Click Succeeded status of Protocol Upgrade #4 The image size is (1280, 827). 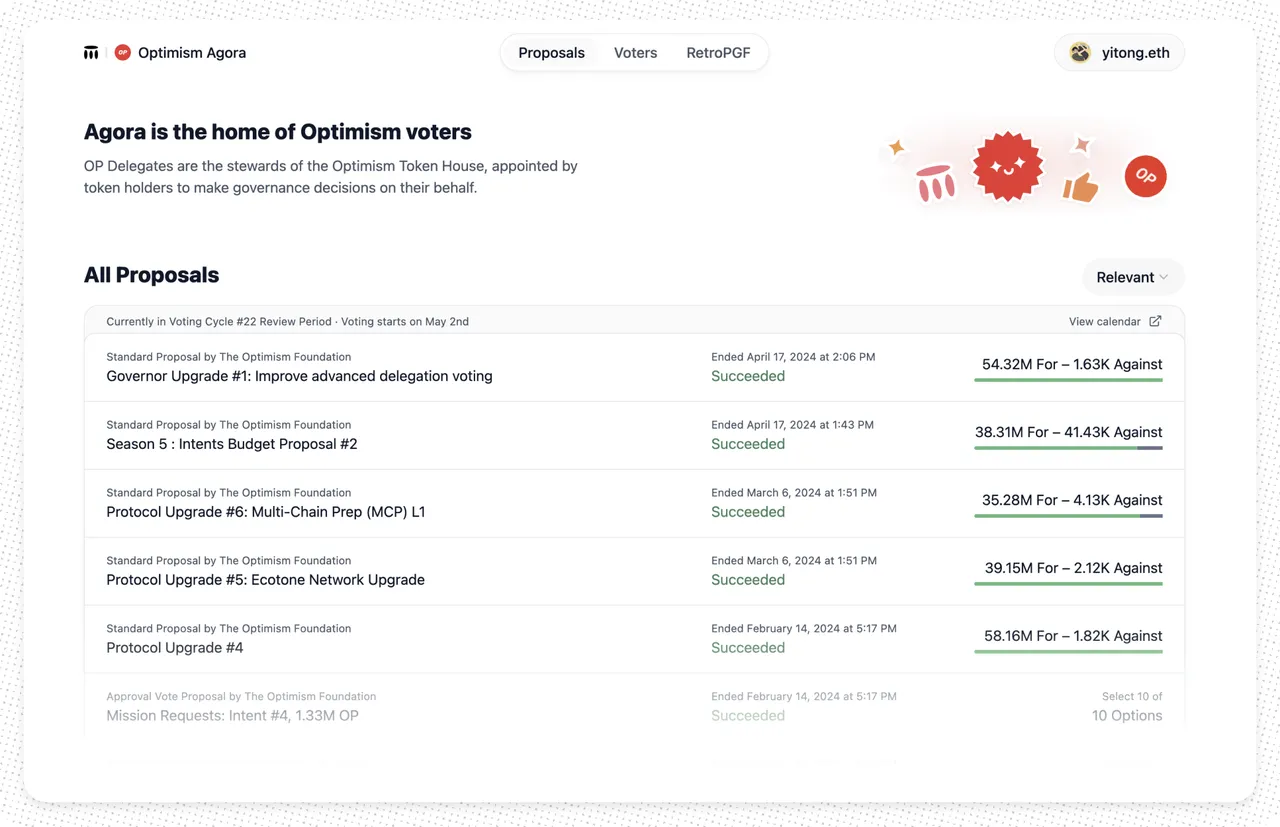[748, 648]
